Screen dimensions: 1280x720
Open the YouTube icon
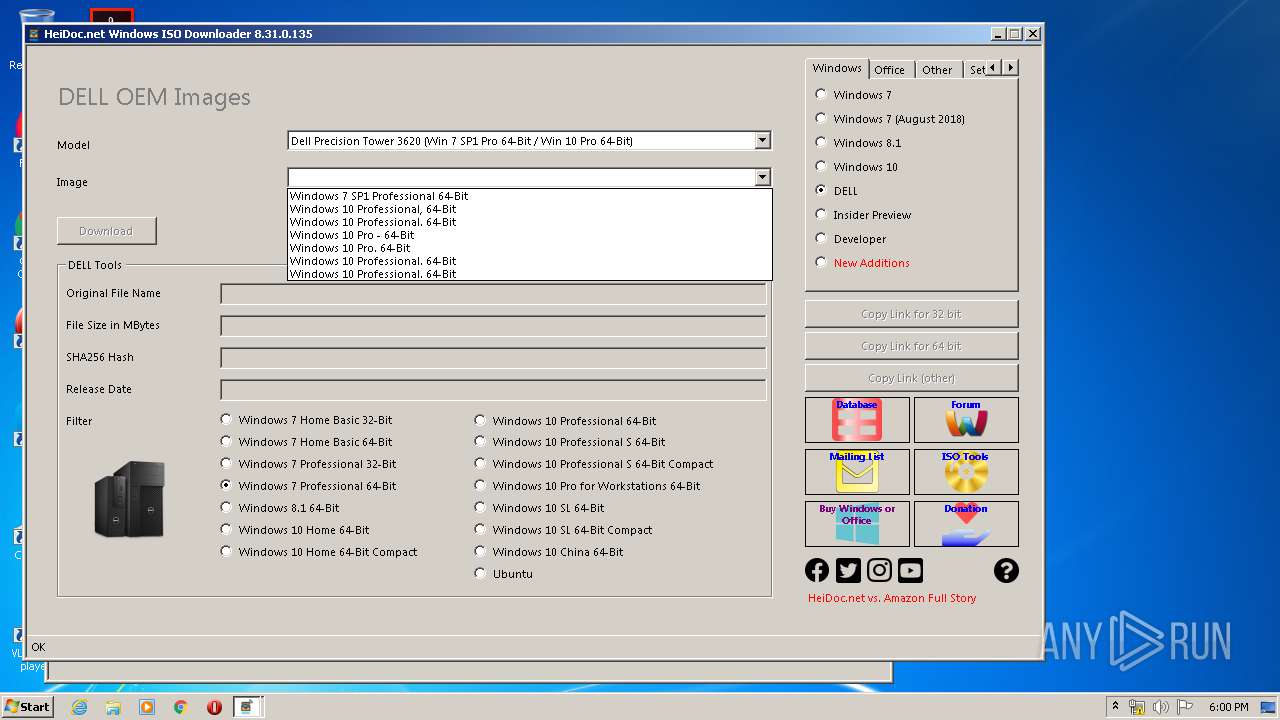pos(910,570)
